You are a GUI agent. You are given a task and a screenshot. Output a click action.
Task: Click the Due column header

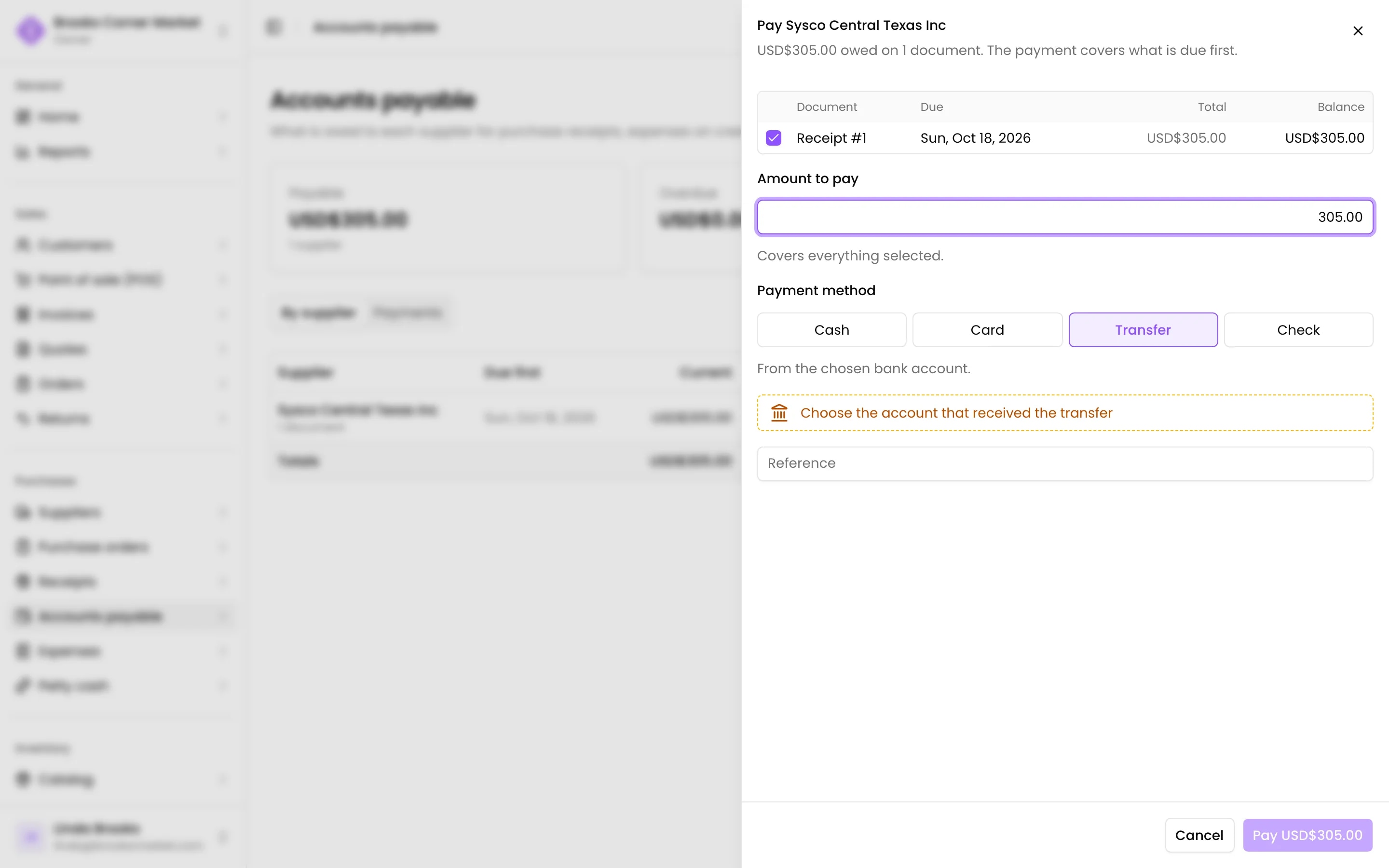pyautogui.click(x=932, y=107)
